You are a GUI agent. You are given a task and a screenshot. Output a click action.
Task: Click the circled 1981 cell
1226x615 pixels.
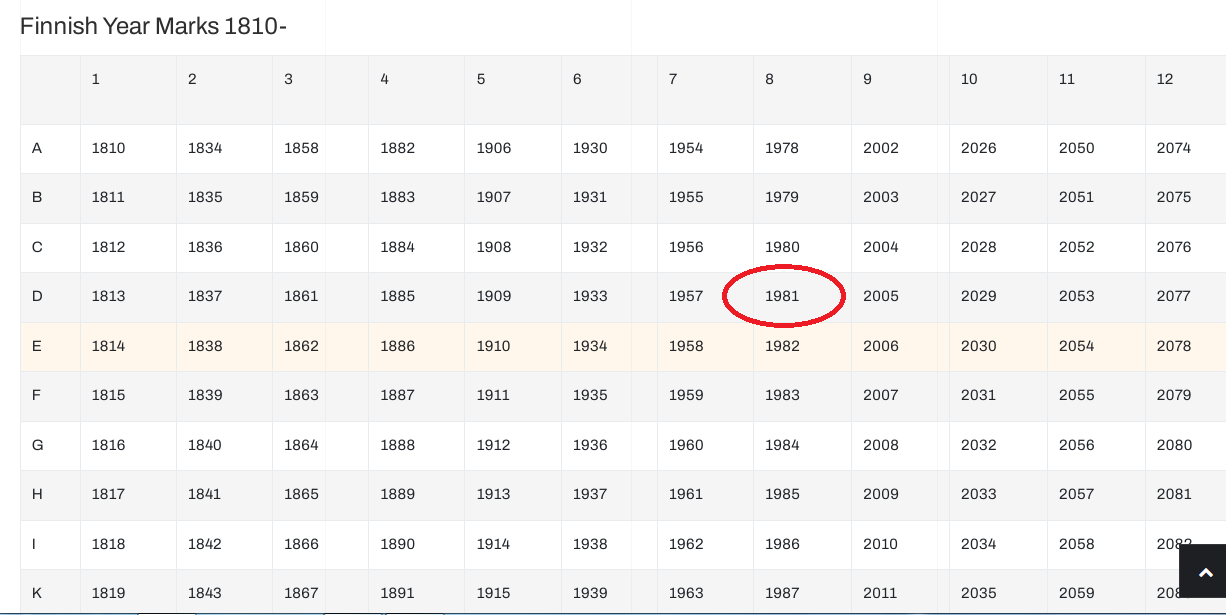tap(782, 296)
